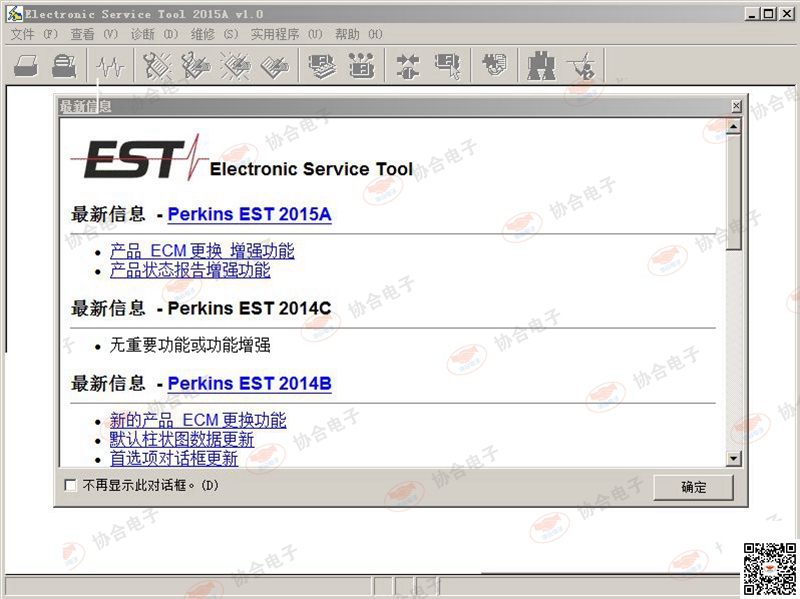The width and height of the screenshot is (800, 599).
Task: Open the WinFlash puzzle-piece icon
Action: click(494, 65)
